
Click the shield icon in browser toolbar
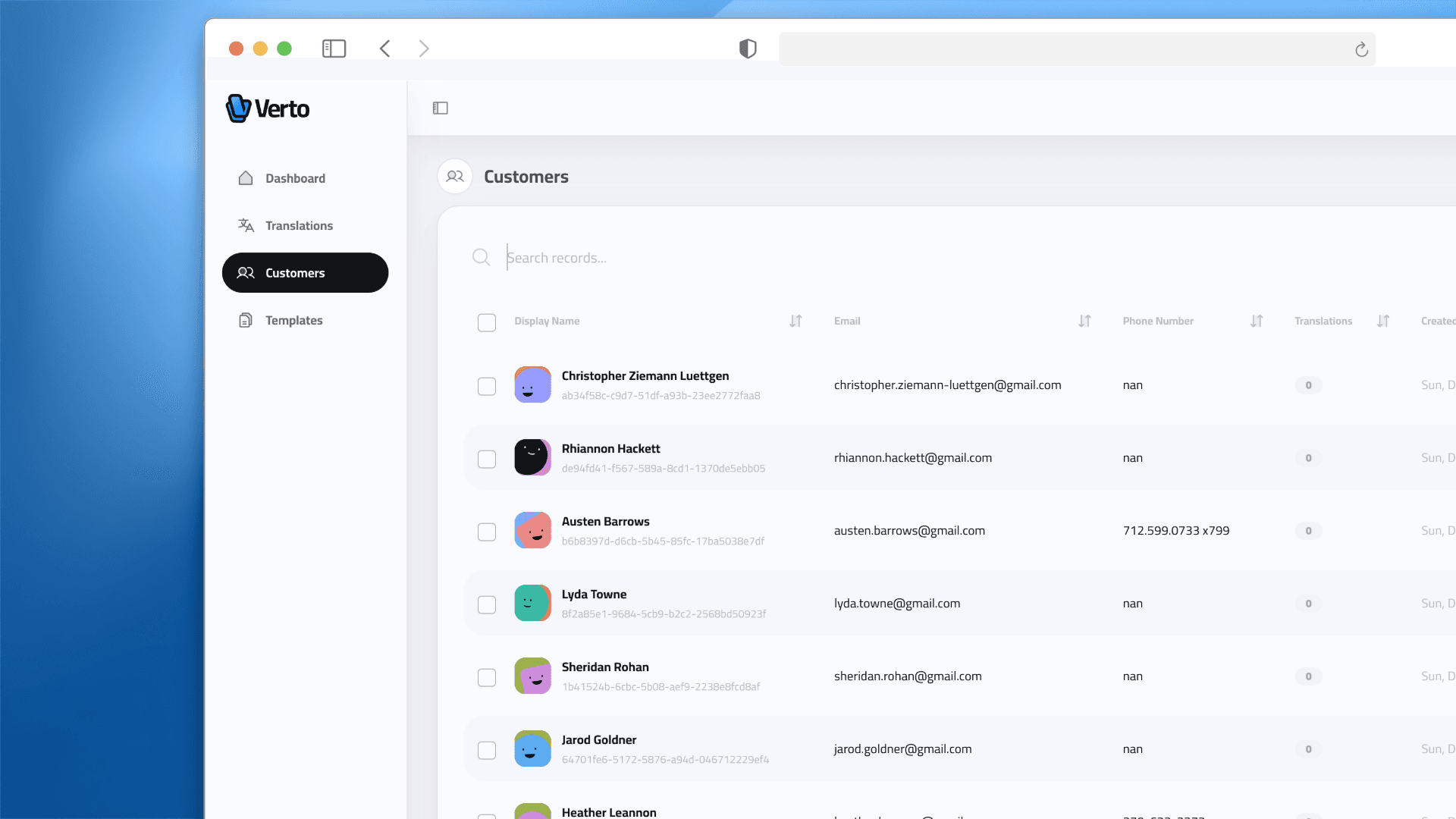(x=748, y=48)
